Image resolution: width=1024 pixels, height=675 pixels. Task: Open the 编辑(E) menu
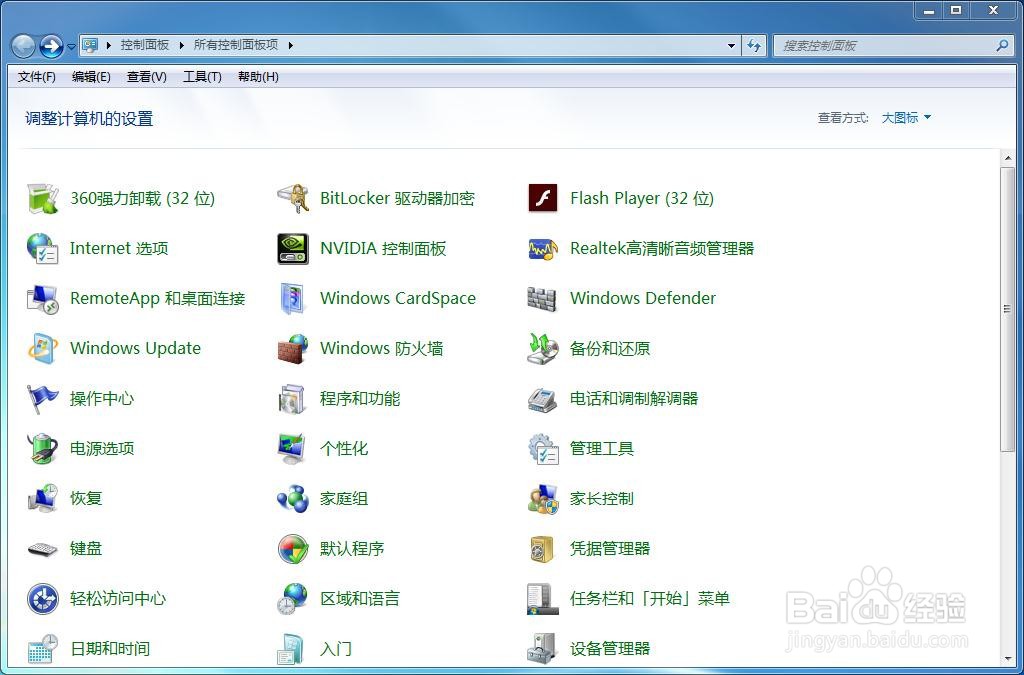[91, 77]
